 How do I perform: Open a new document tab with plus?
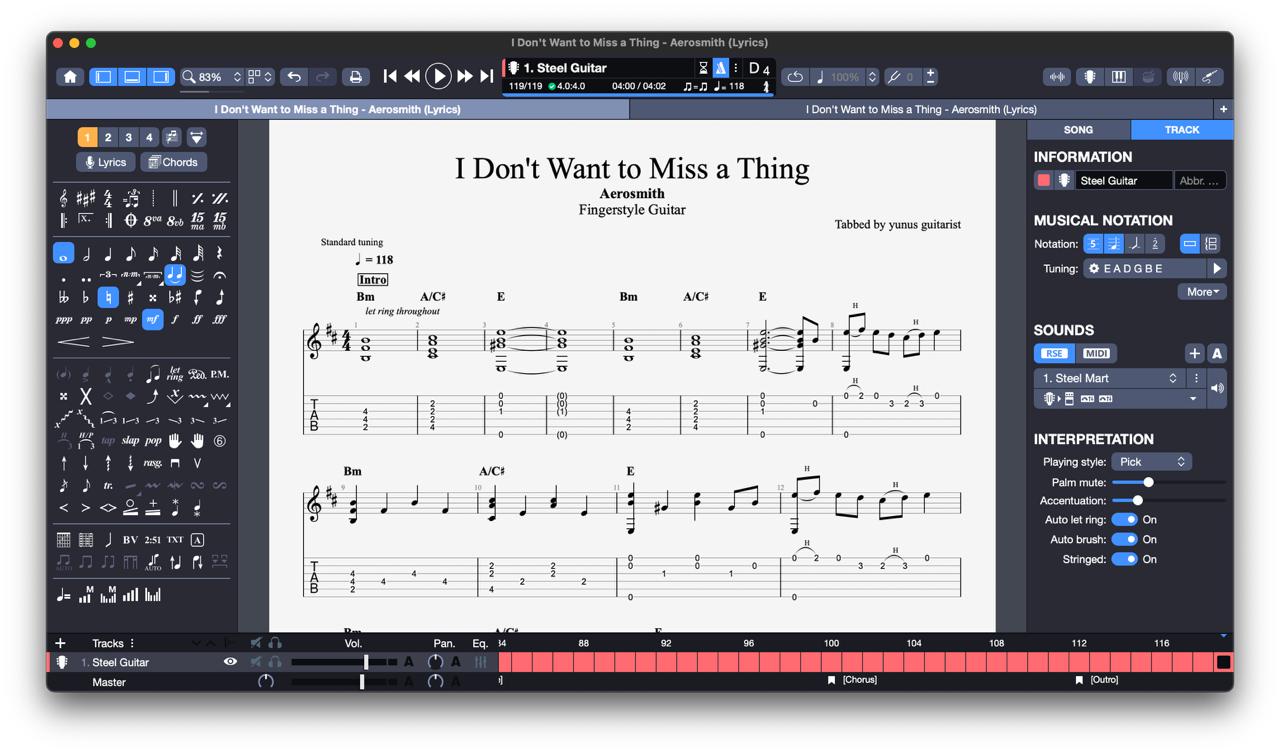pos(1223,109)
